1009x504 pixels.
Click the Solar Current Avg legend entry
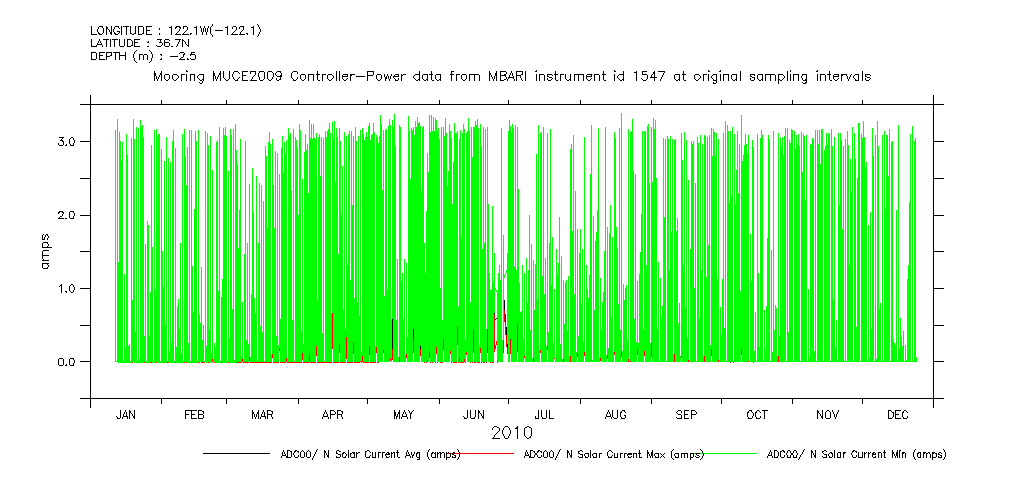[370, 454]
